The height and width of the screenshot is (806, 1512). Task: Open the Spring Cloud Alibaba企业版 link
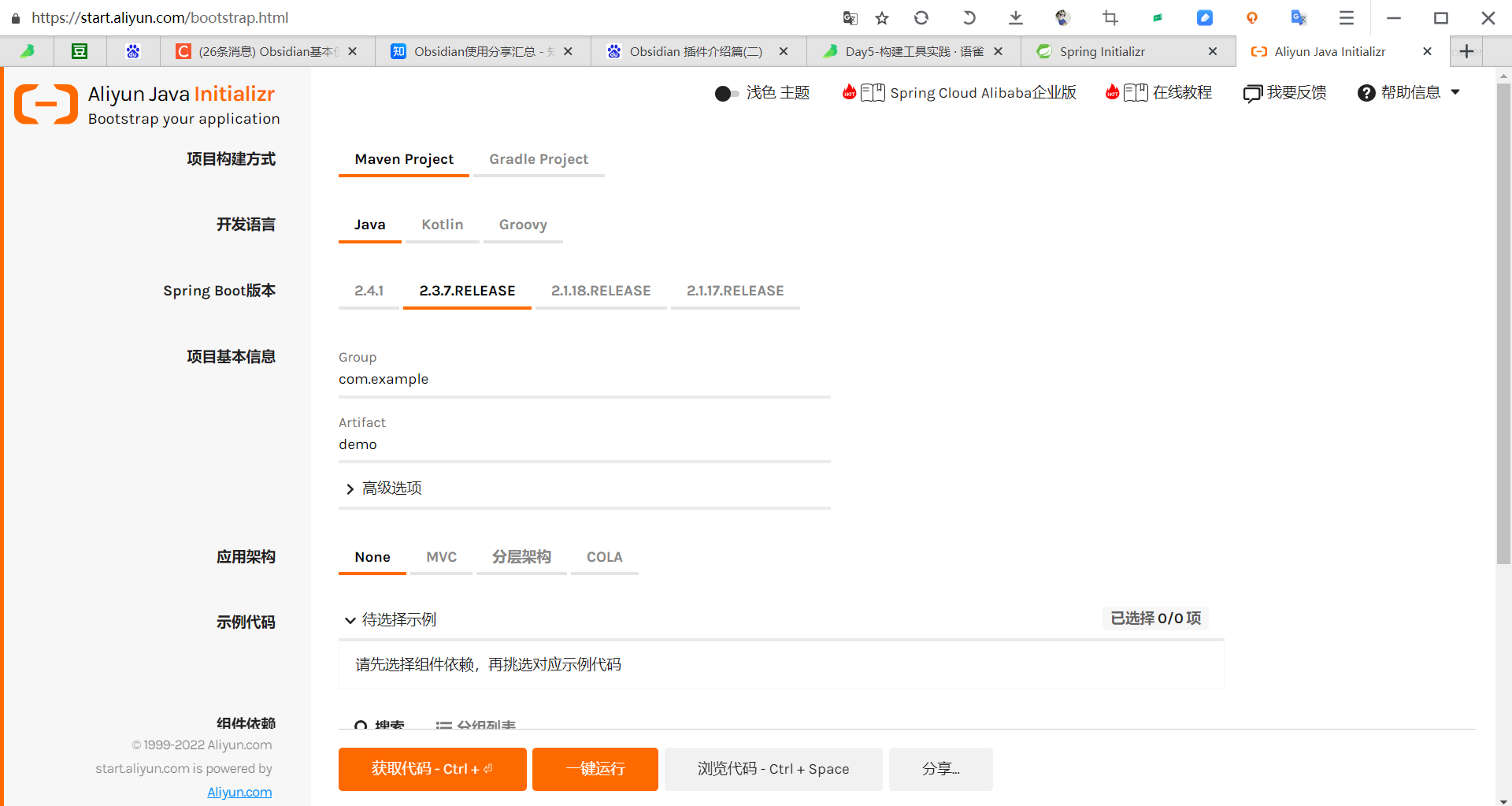pyautogui.click(x=983, y=93)
